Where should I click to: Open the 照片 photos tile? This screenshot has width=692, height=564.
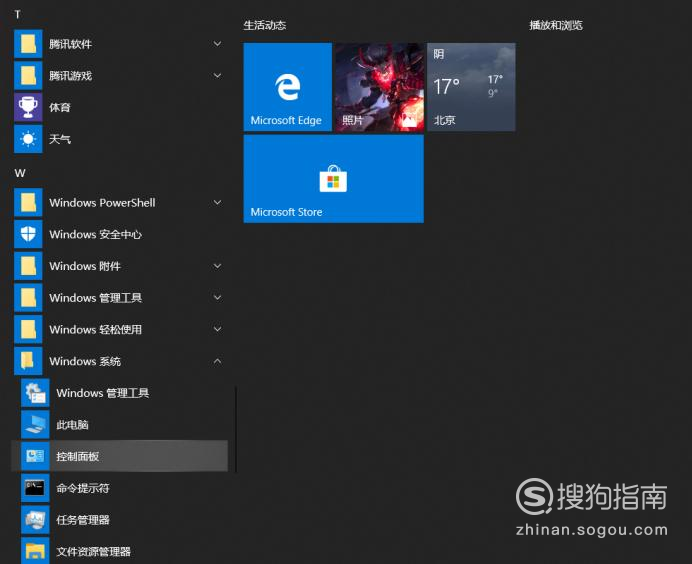(380, 87)
